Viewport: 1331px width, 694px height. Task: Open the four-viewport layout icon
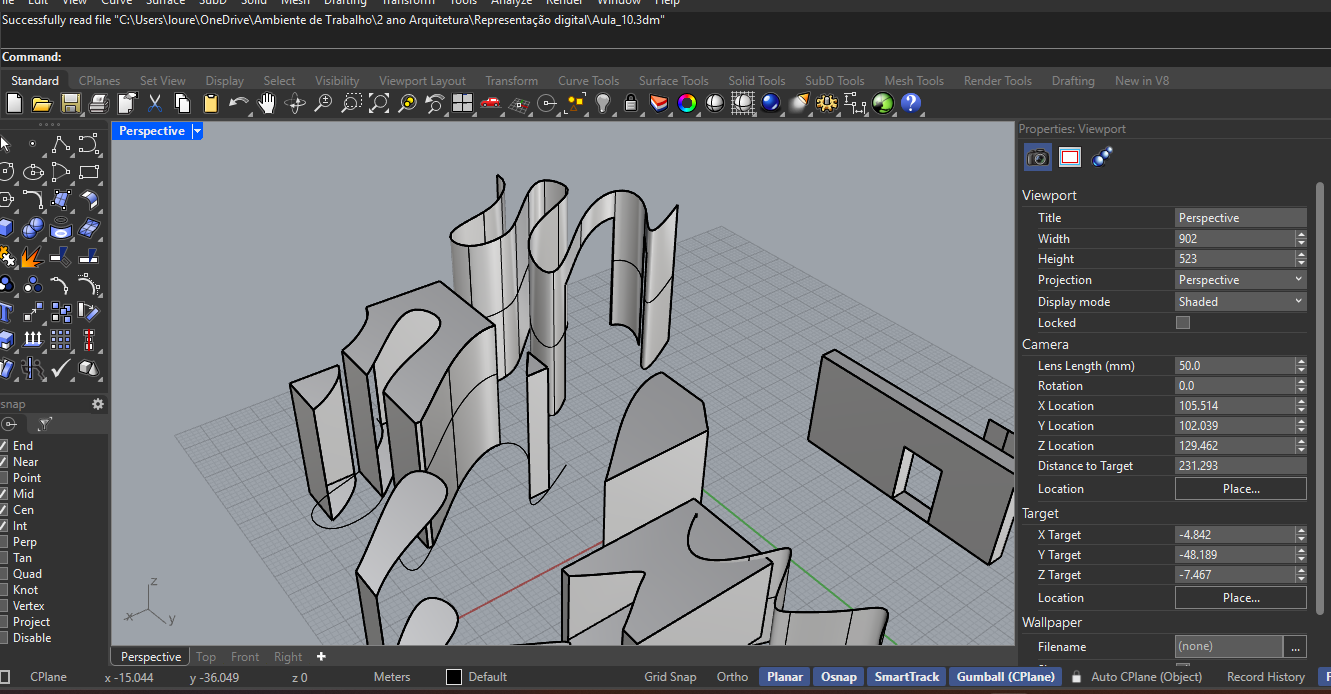tap(462, 103)
